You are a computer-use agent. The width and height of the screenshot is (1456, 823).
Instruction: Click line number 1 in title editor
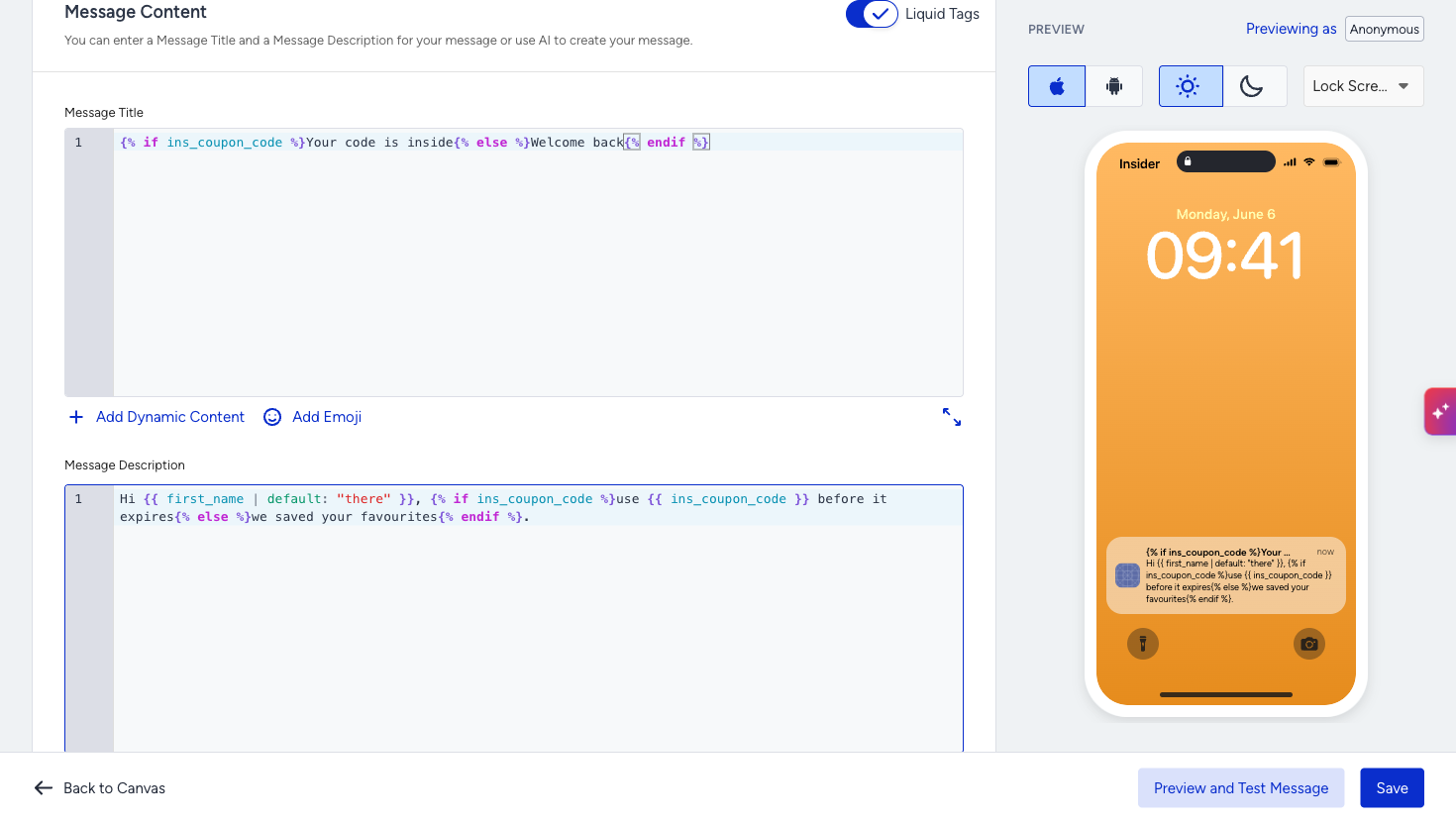pos(79,143)
